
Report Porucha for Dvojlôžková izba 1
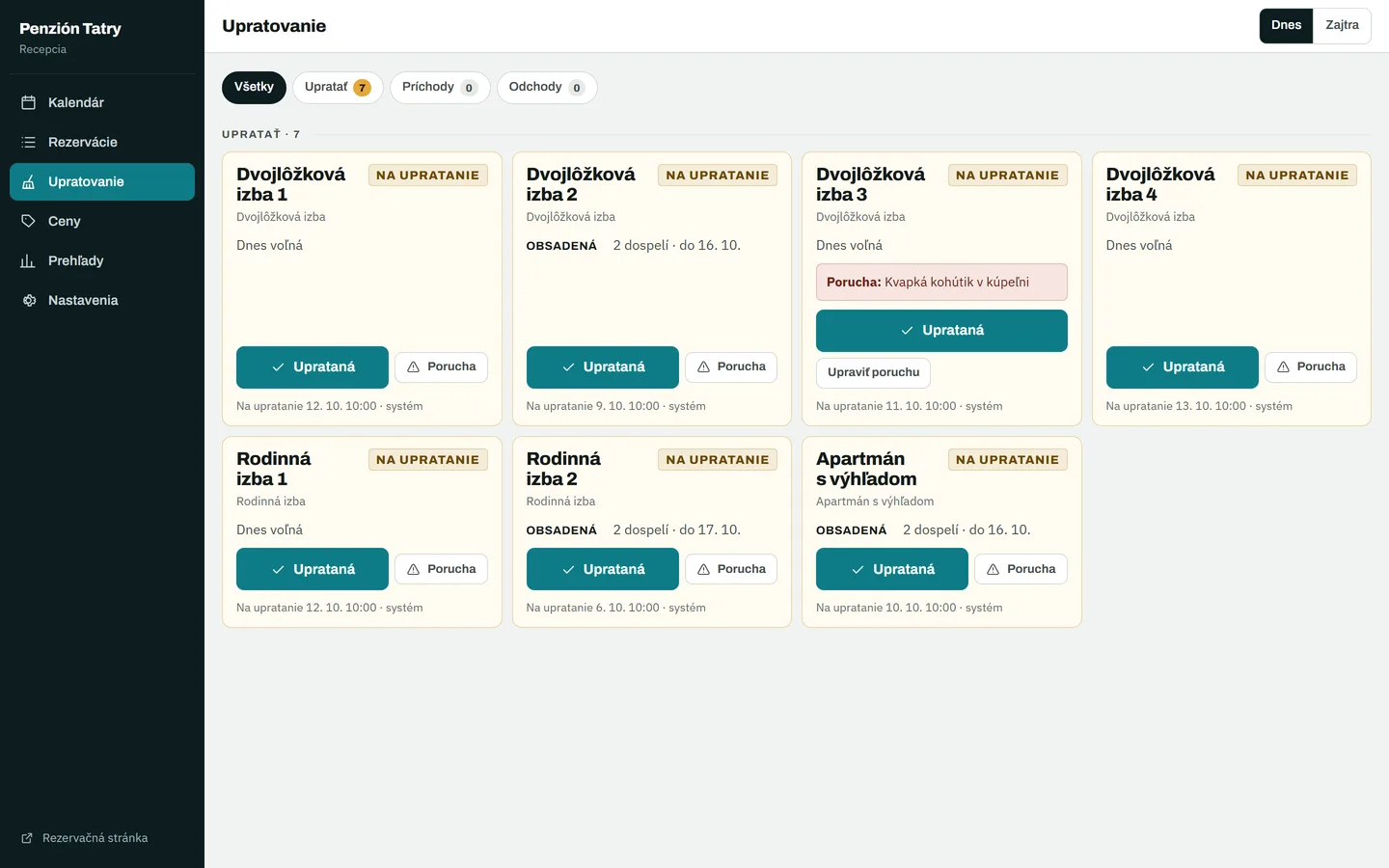click(441, 367)
